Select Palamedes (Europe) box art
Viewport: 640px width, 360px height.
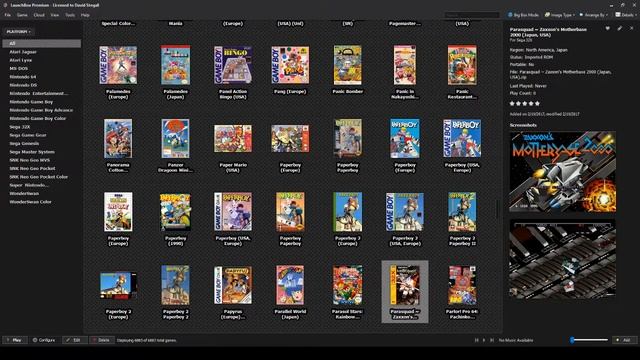tap(118, 65)
